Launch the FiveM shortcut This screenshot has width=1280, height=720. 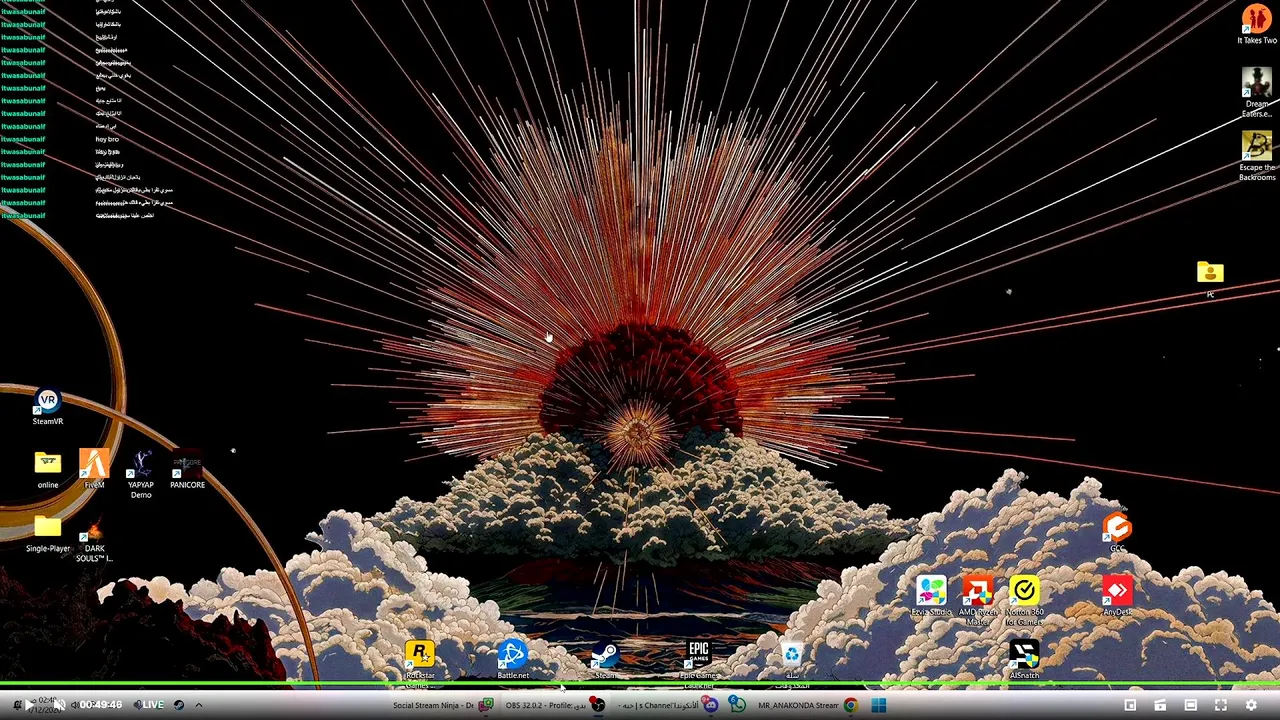[x=94, y=470]
